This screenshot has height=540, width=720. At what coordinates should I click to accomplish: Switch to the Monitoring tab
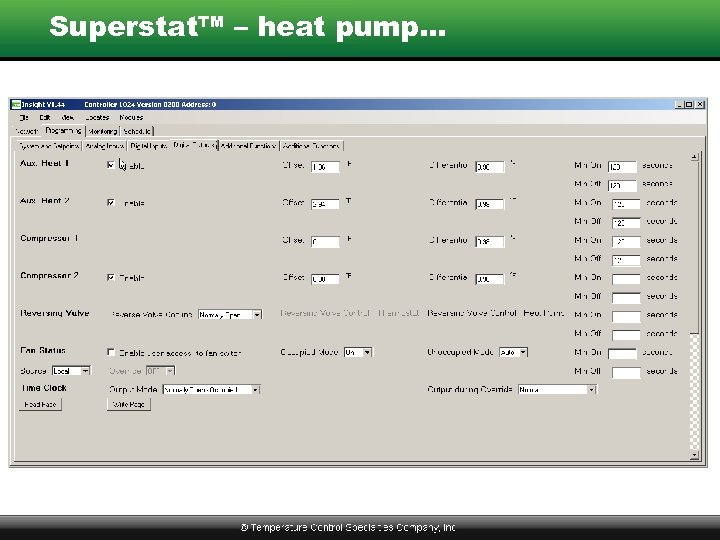tap(102, 131)
